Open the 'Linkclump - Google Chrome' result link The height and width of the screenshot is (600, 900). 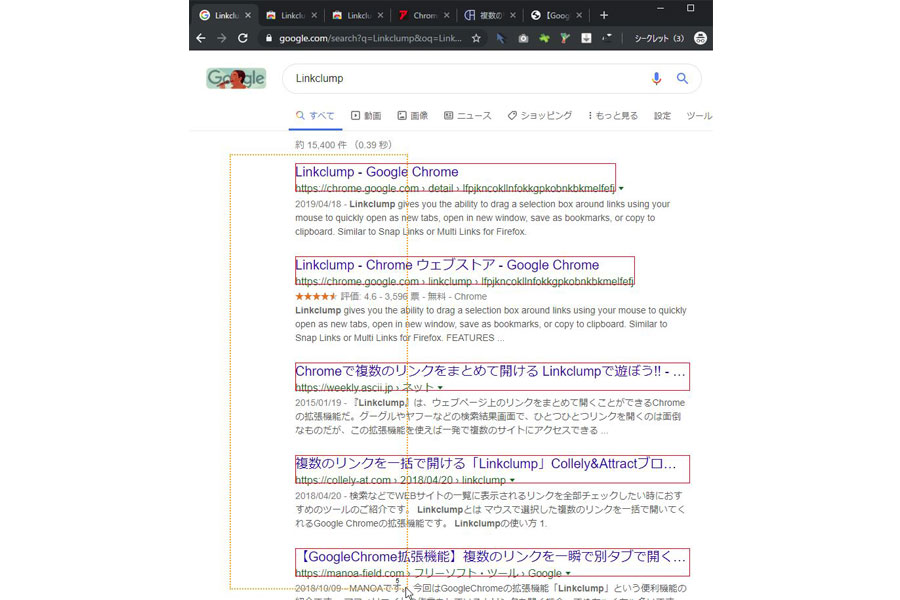pyautogui.click(x=377, y=172)
